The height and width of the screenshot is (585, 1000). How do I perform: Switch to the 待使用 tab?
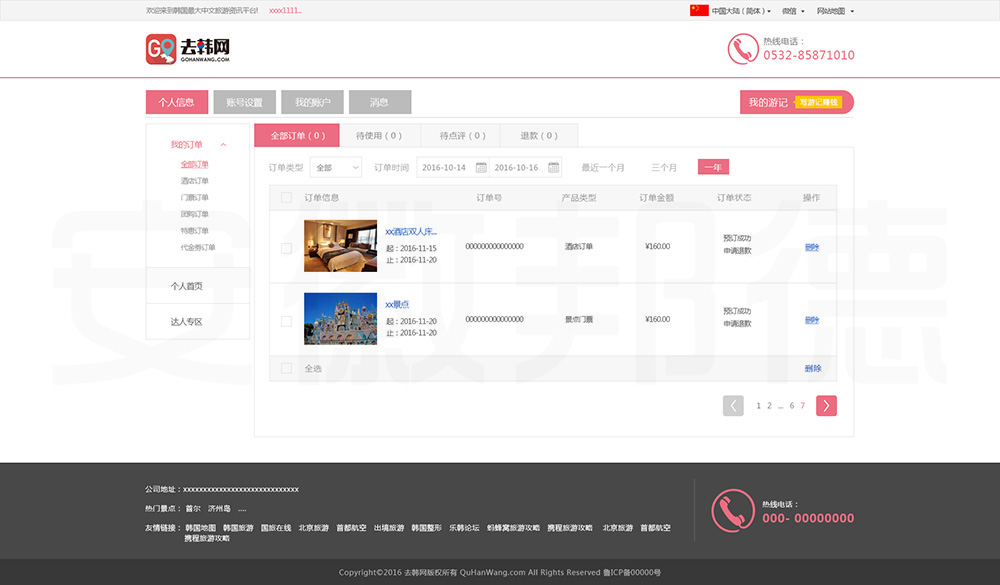tap(378, 136)
